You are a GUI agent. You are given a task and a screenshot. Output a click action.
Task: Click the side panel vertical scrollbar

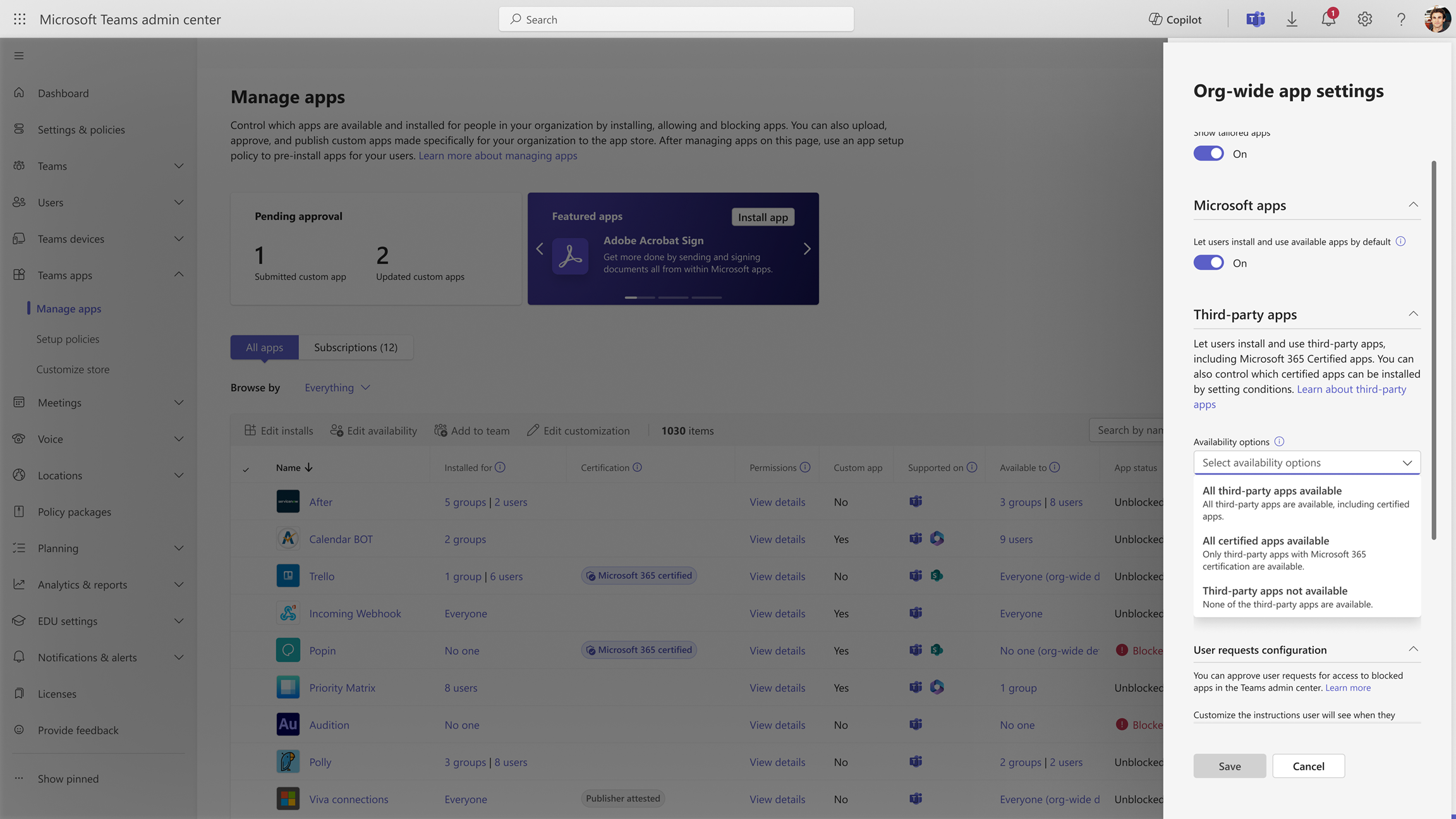(x=1434, y=350)
